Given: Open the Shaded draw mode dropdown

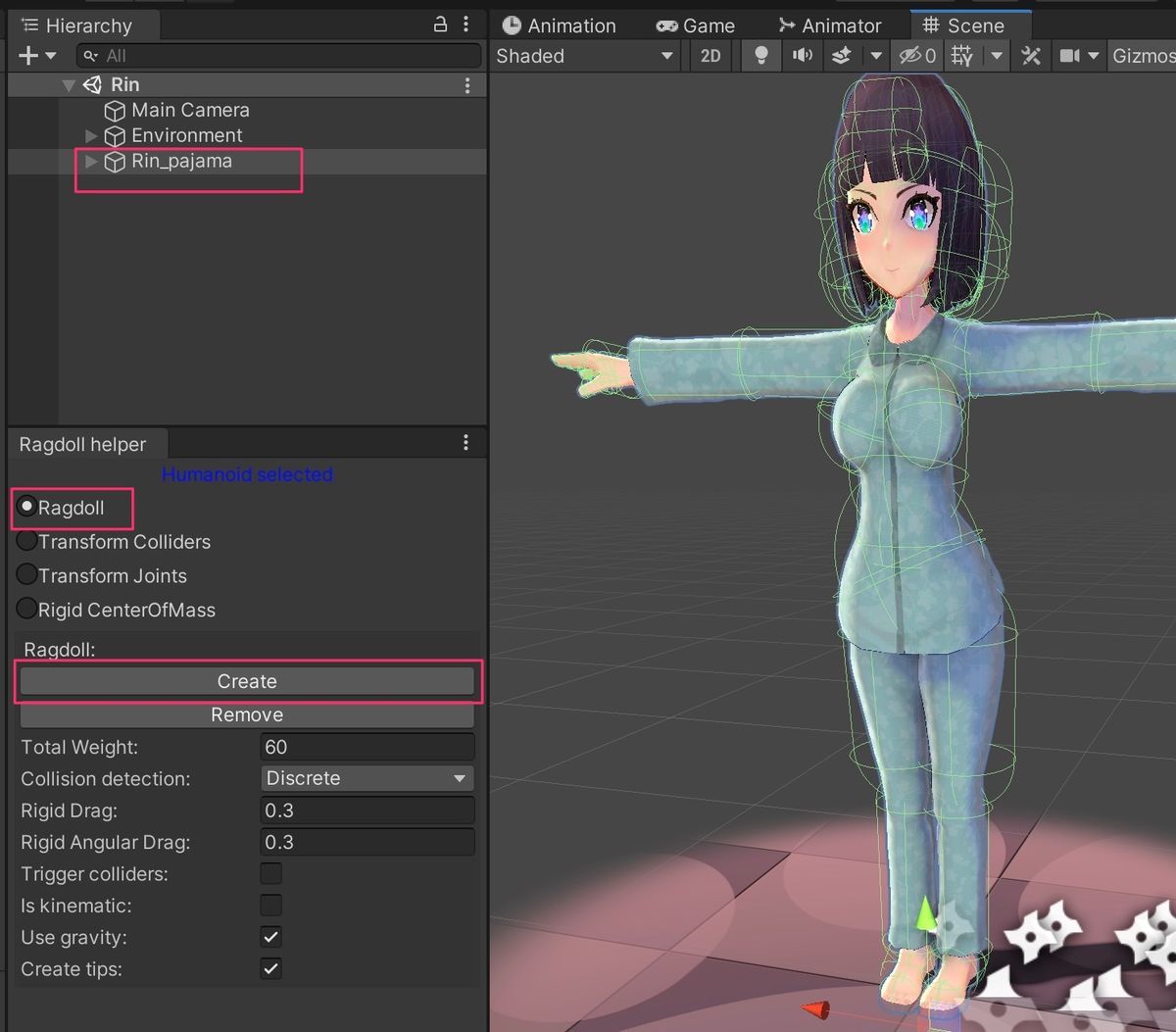Looking at the screenshot, I should pyautogui.click(x=583, y=56).
